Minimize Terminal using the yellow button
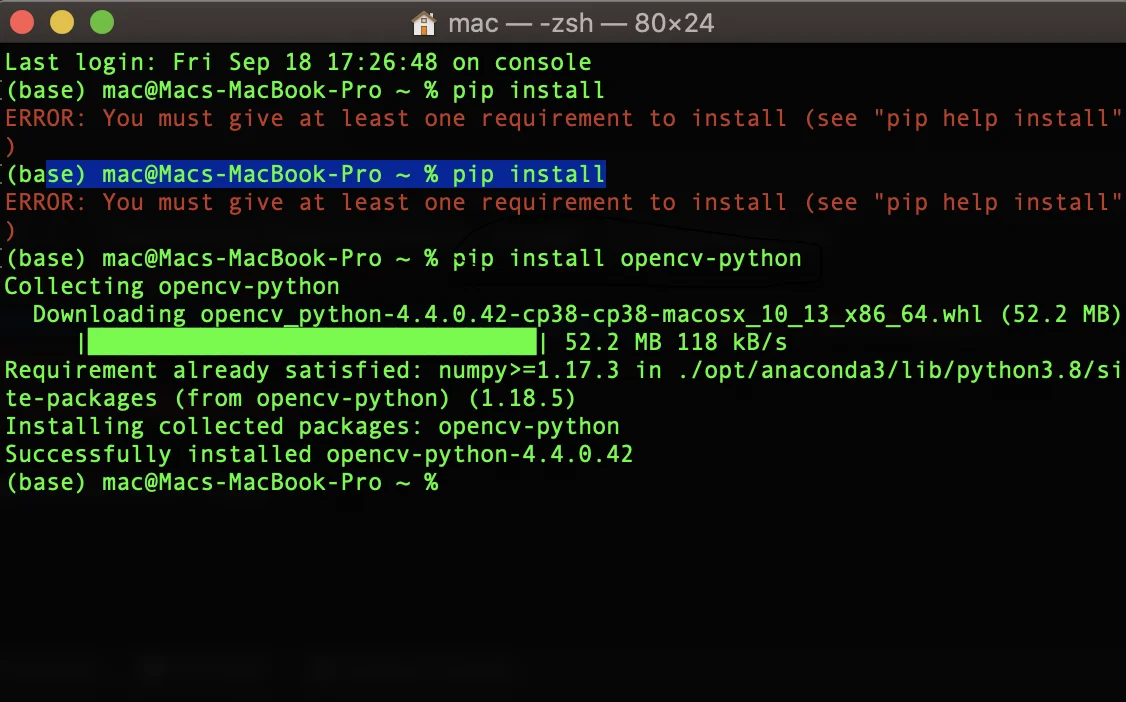The height and width of the screenshot is (702, 1126). 61,21
